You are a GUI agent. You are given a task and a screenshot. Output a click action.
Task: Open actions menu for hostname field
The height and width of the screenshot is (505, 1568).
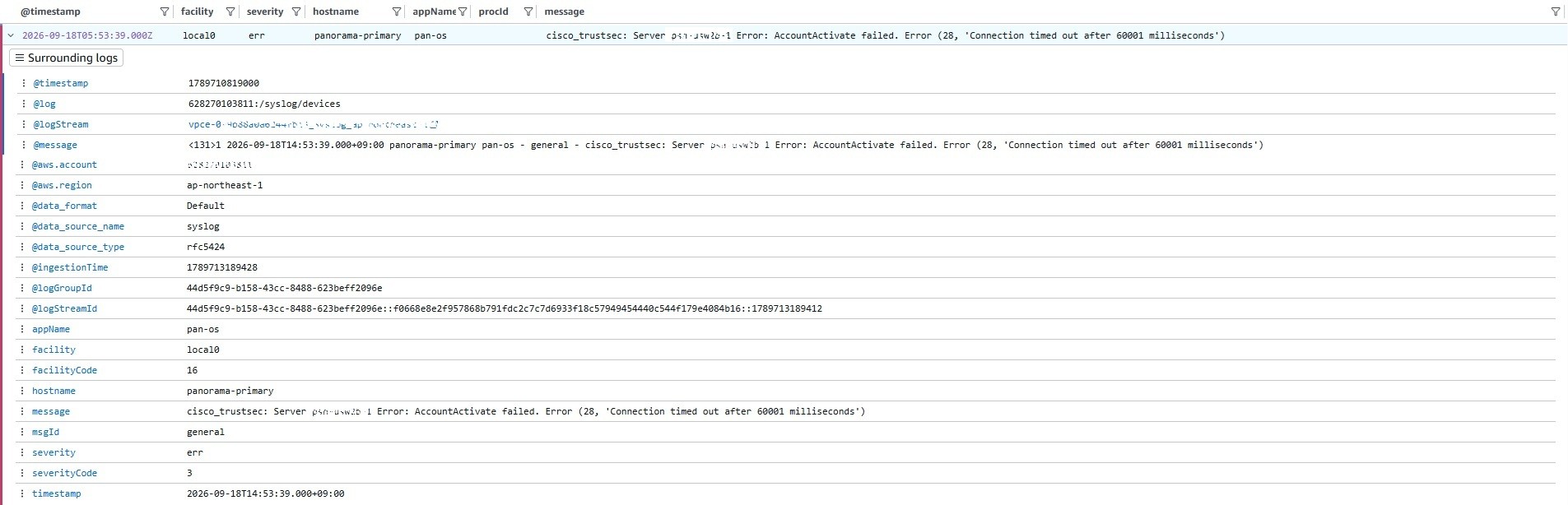tap(22, 391)
